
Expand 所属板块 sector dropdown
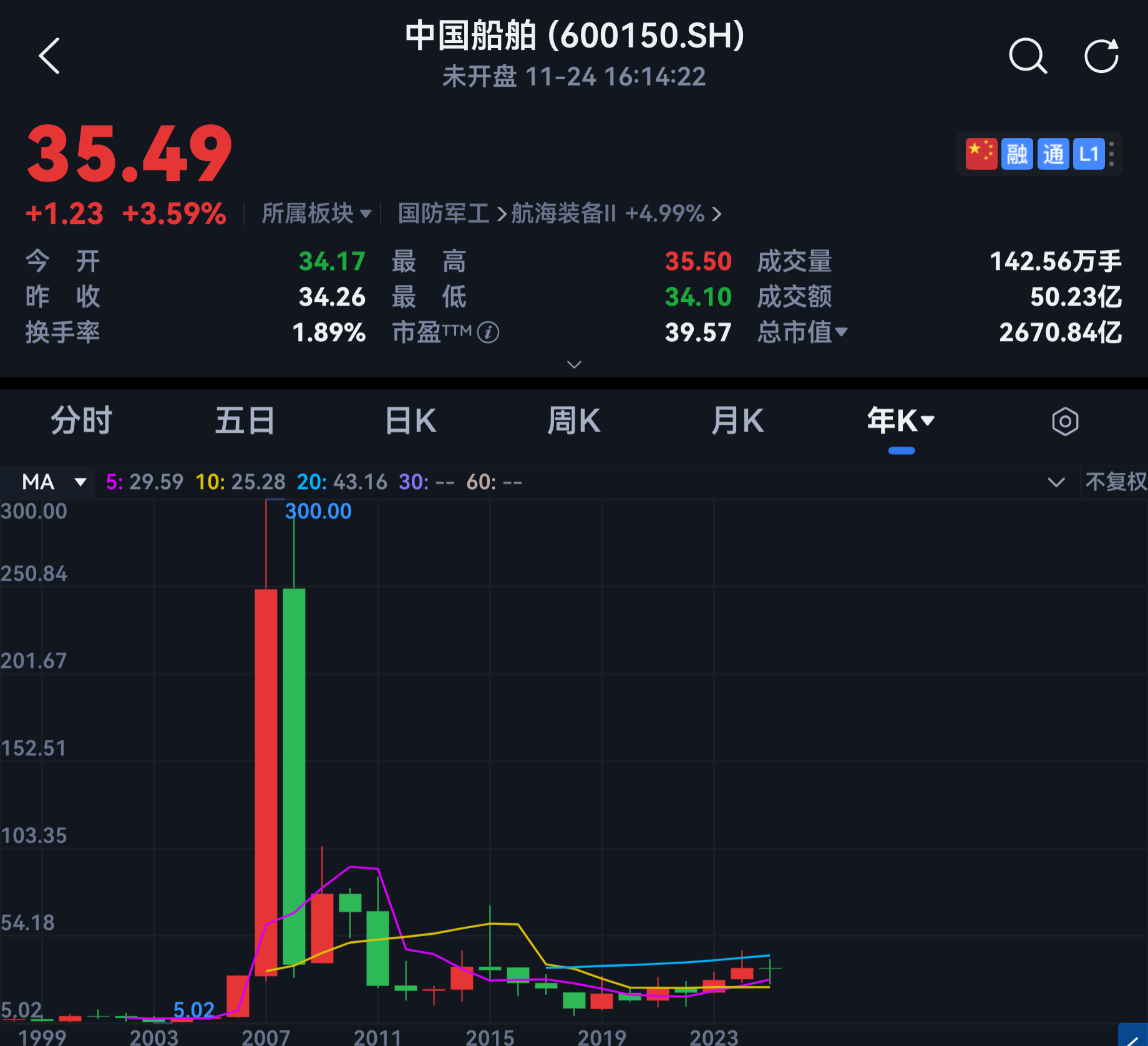pyautogui.click(x=316, y=214)
